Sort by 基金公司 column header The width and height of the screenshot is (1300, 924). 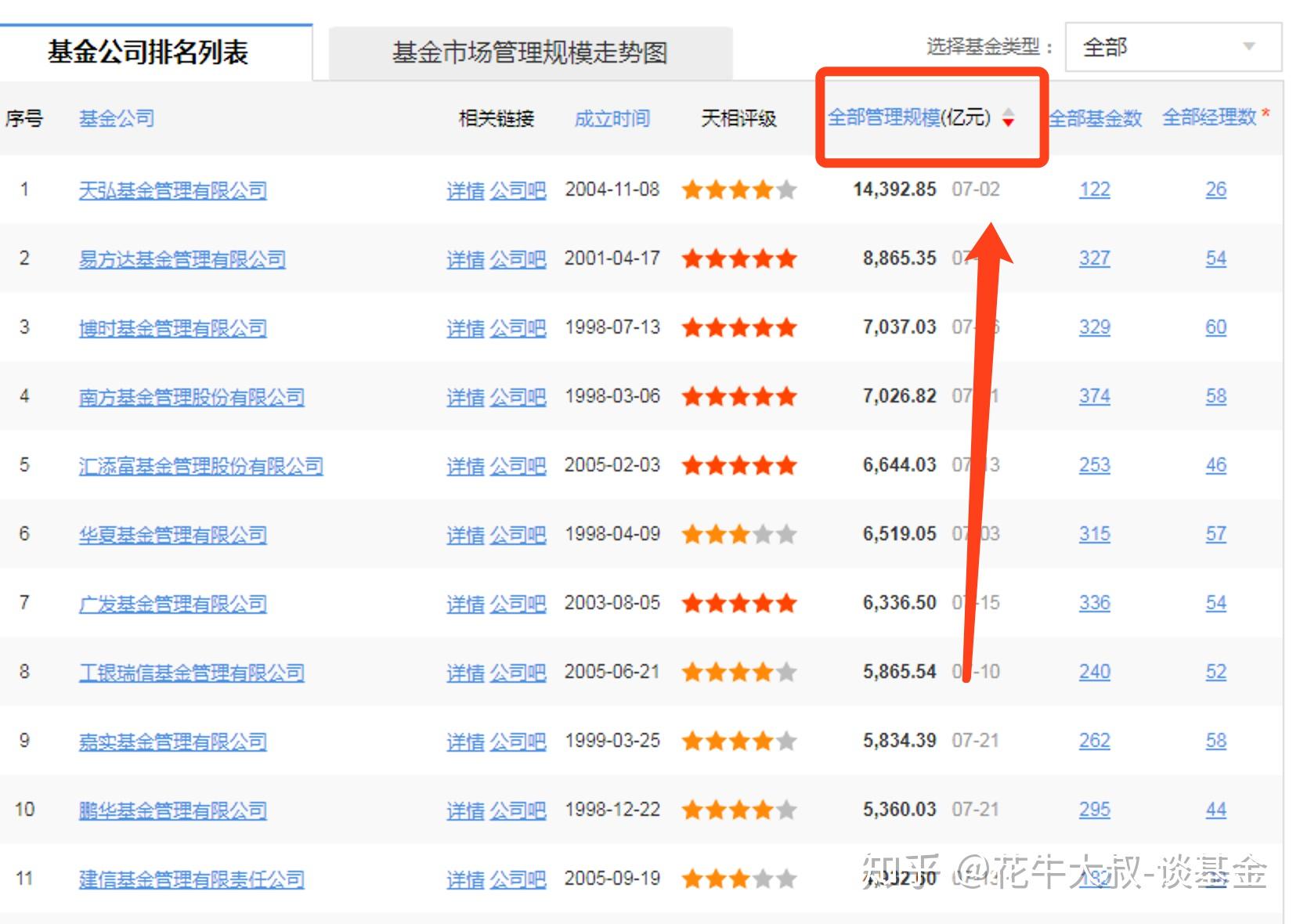tap(117, 118)
